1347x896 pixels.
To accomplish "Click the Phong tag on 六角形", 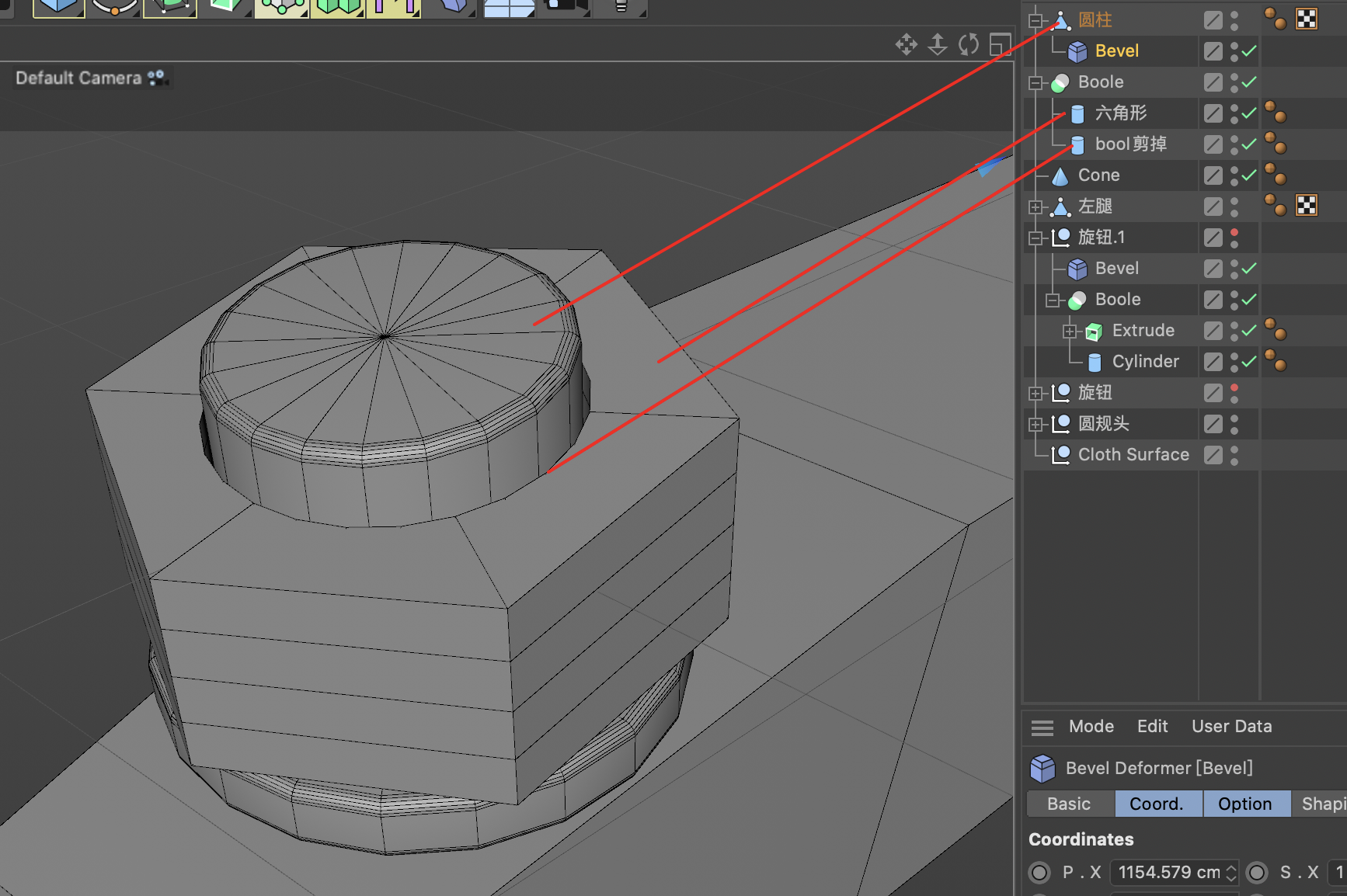I will click(x=1275, y=113).
